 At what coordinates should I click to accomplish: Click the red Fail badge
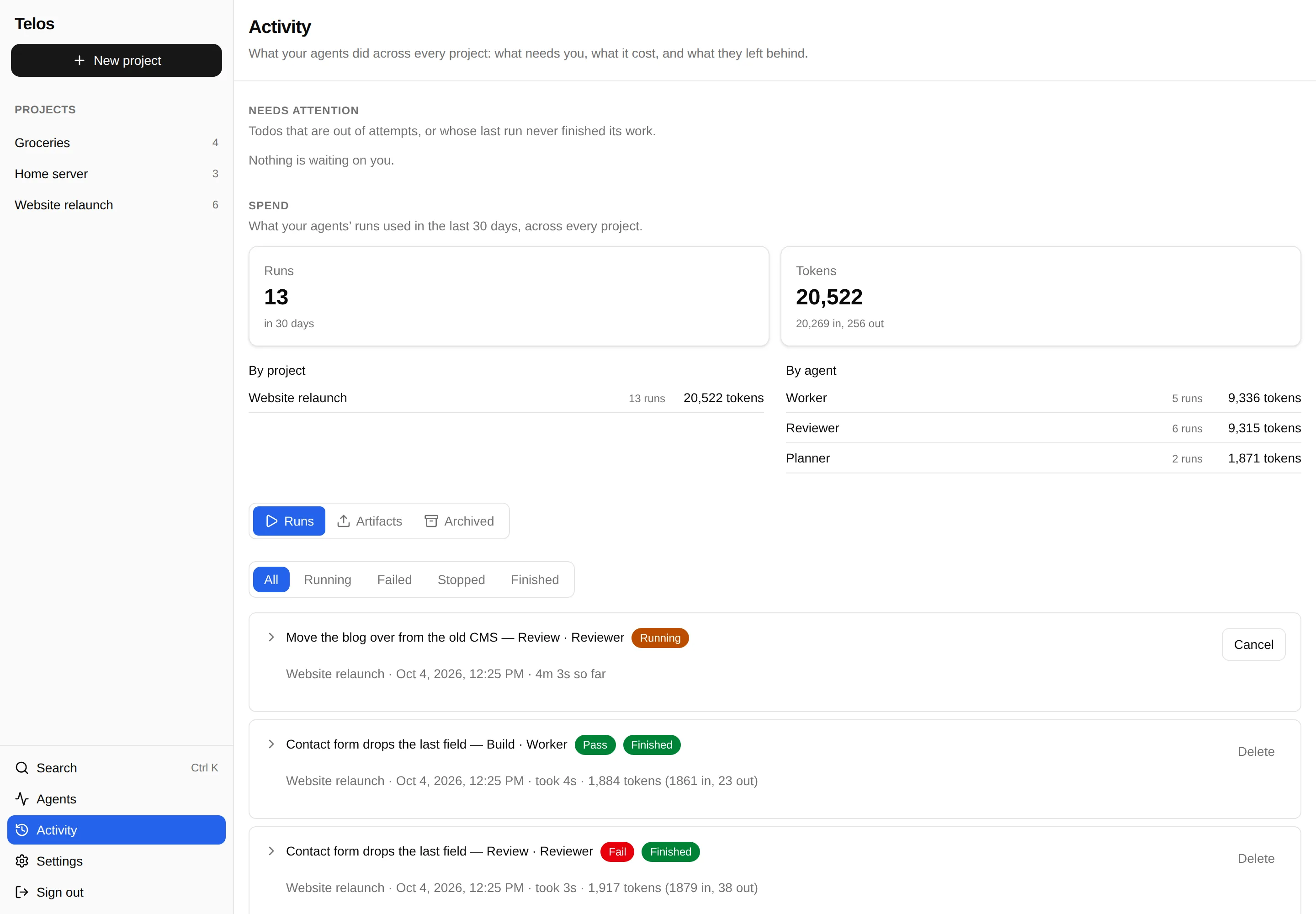tap(617, 852)
